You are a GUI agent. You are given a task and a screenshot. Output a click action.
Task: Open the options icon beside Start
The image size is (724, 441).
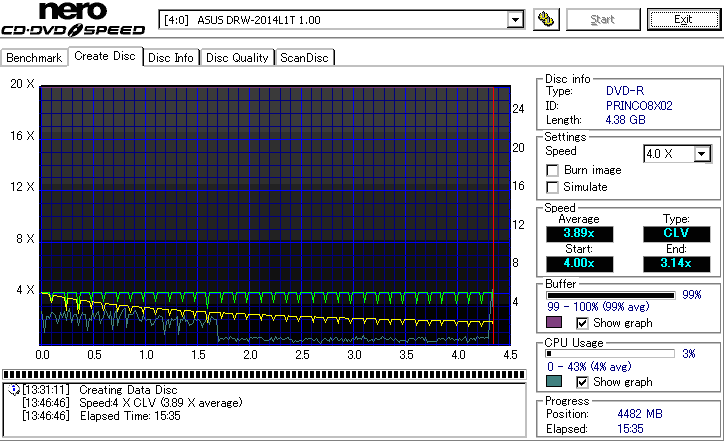coord(546,19)
